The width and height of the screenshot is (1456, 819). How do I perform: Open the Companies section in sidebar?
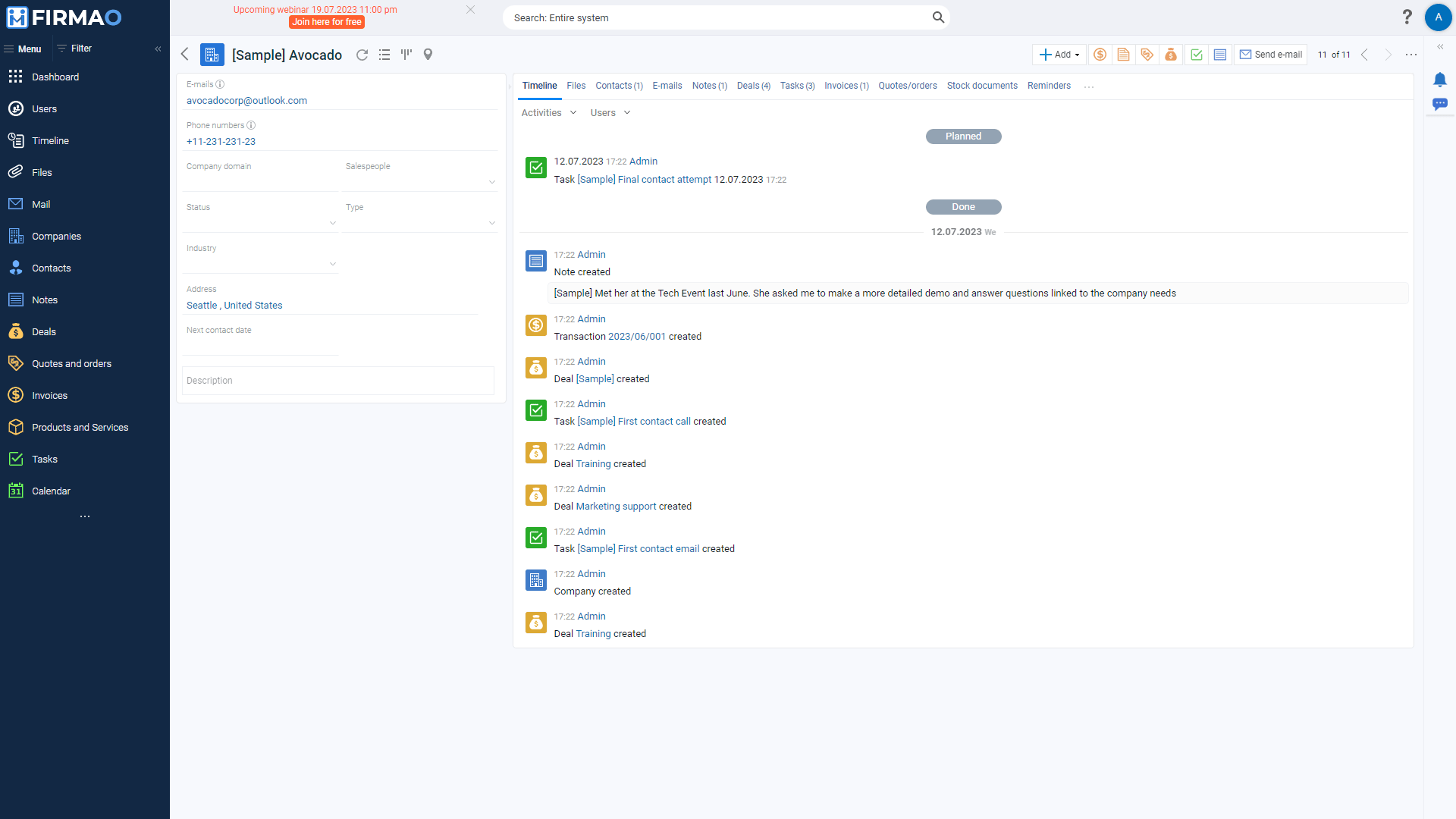point(55,236)
